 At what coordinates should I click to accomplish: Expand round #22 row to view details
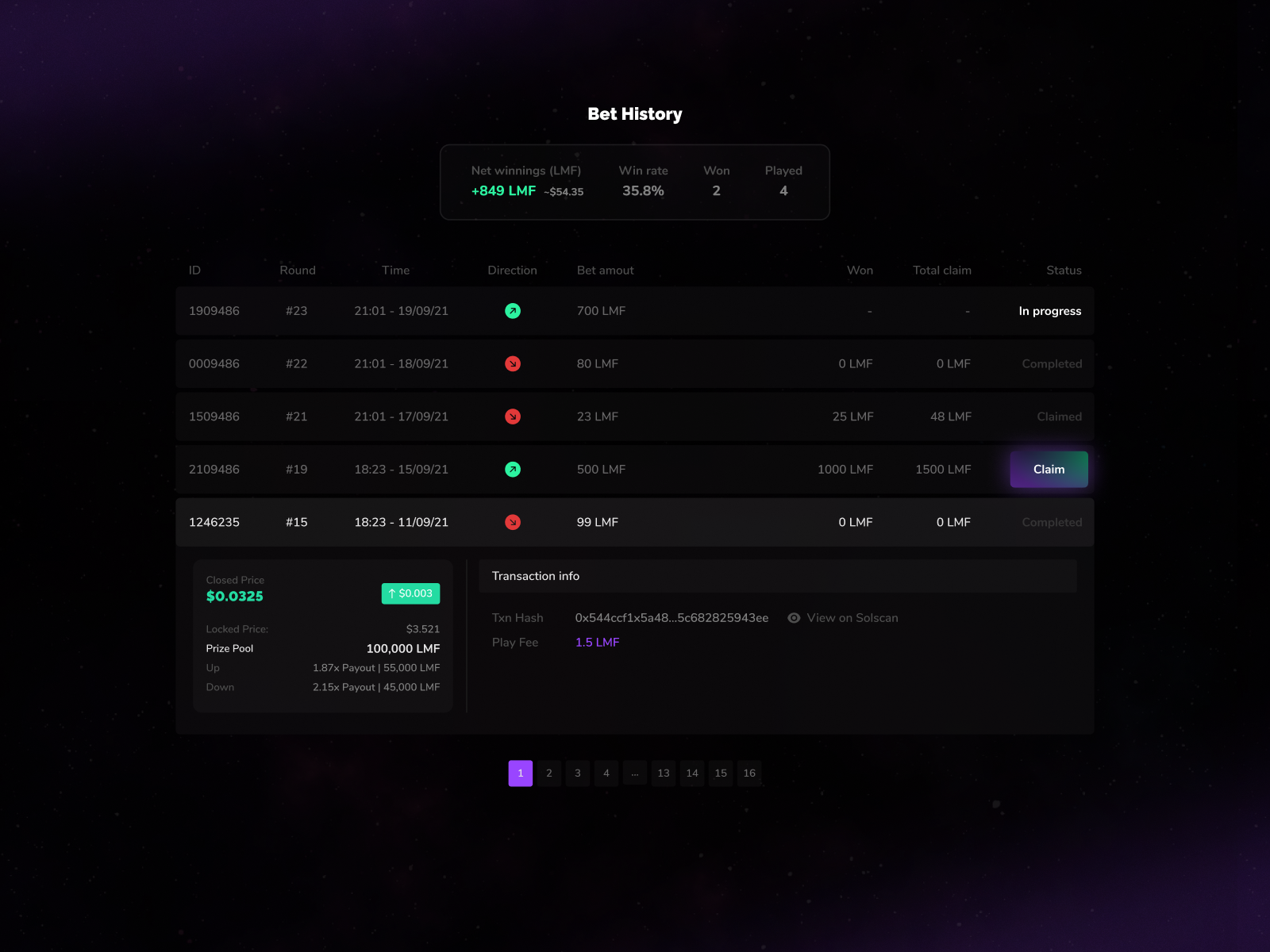coord(714,363)
